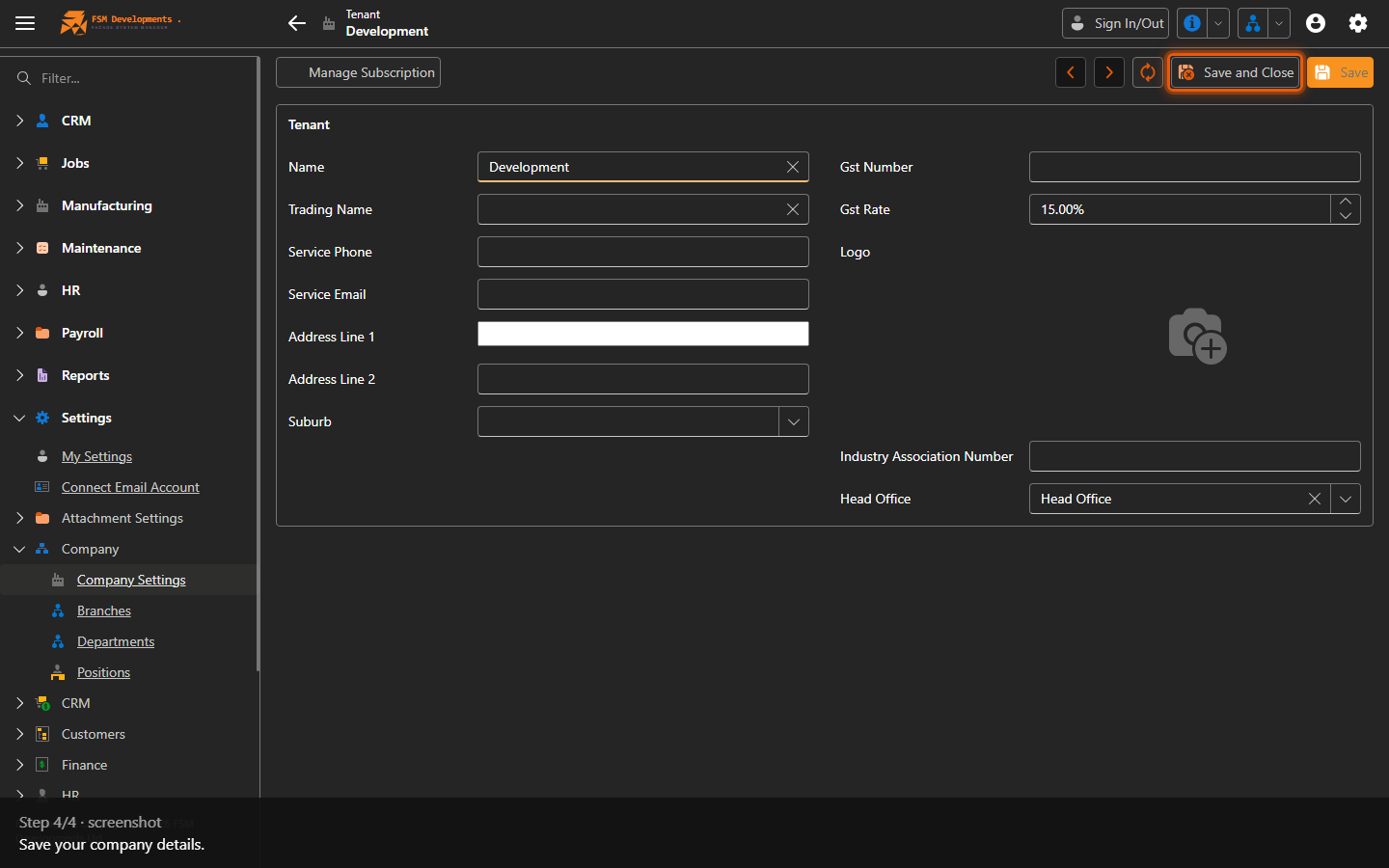Click the Service Email input field
This screenshot has width=1389, height=868.
pos(643,294)
